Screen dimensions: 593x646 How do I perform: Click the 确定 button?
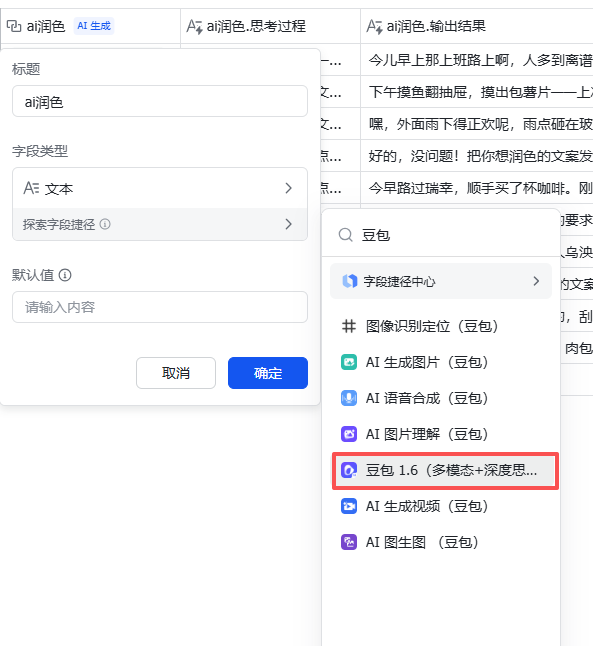[x=268, y=373]
